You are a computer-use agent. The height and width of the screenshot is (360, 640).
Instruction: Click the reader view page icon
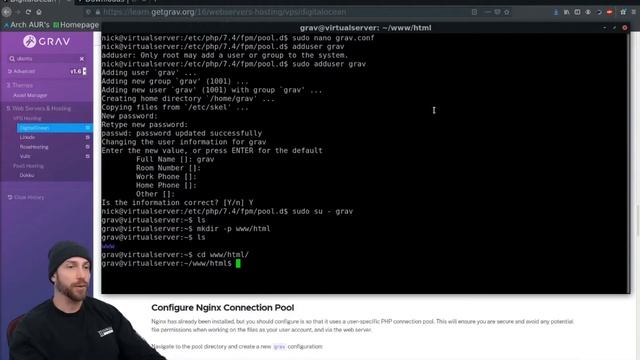point(474,12)
